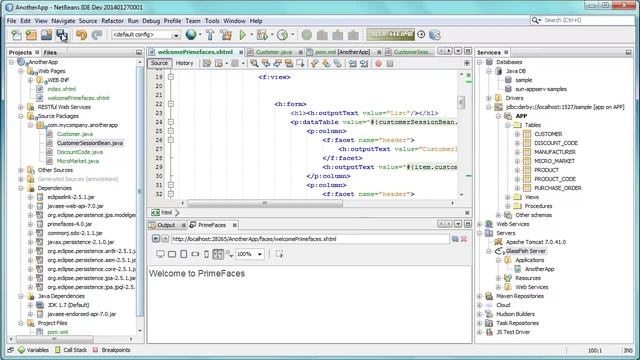640x360 pixels.
Task: Click the Clean and Build icon
Action: pos(226,35)
